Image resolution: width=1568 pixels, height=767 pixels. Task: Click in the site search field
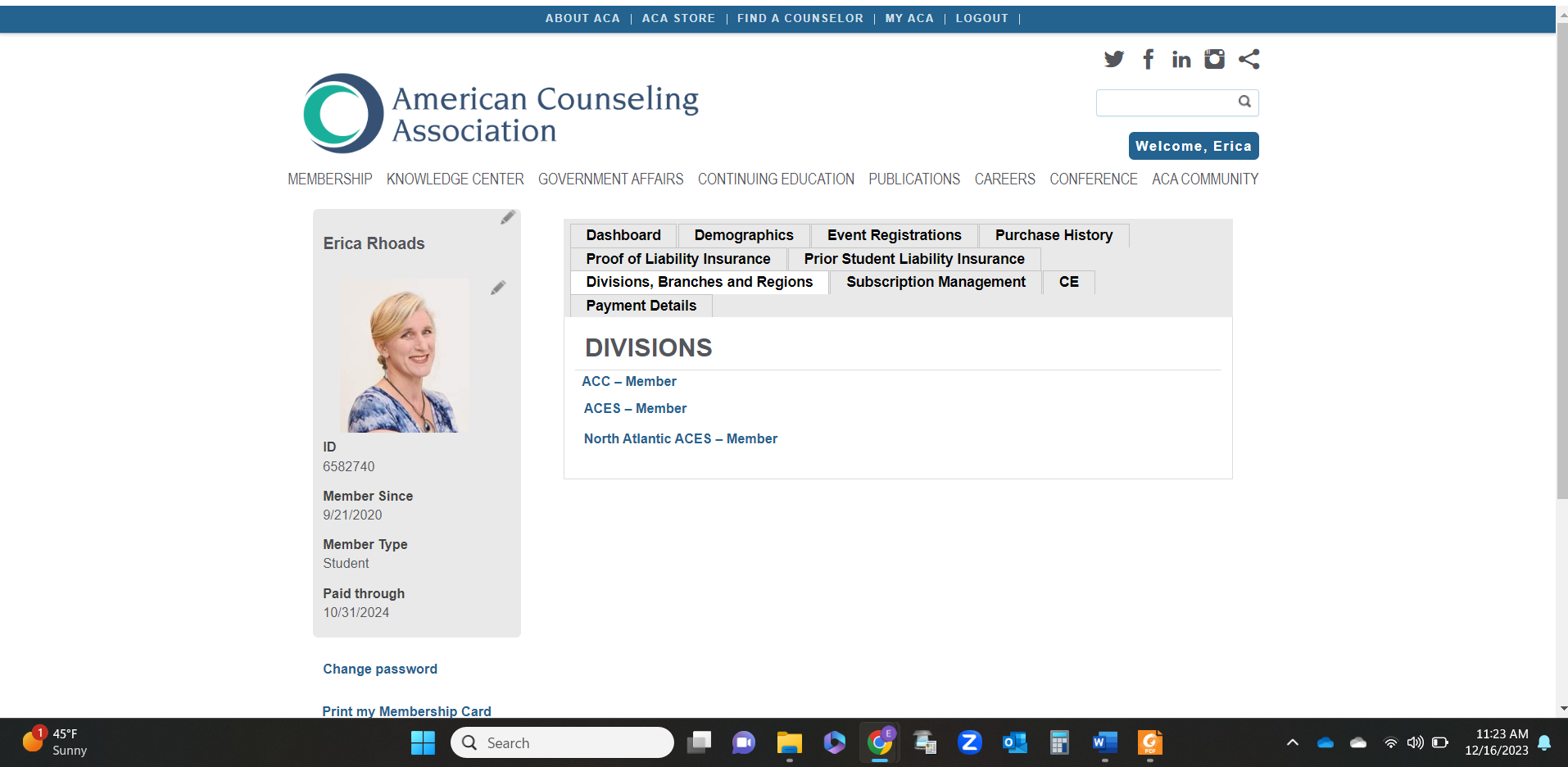point(1165,102)
